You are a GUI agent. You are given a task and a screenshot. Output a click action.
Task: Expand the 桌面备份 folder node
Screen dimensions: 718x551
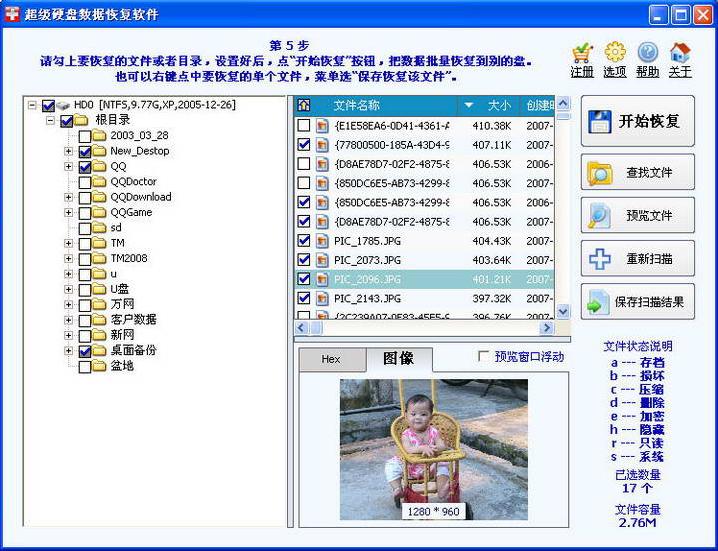click(69, 351)
